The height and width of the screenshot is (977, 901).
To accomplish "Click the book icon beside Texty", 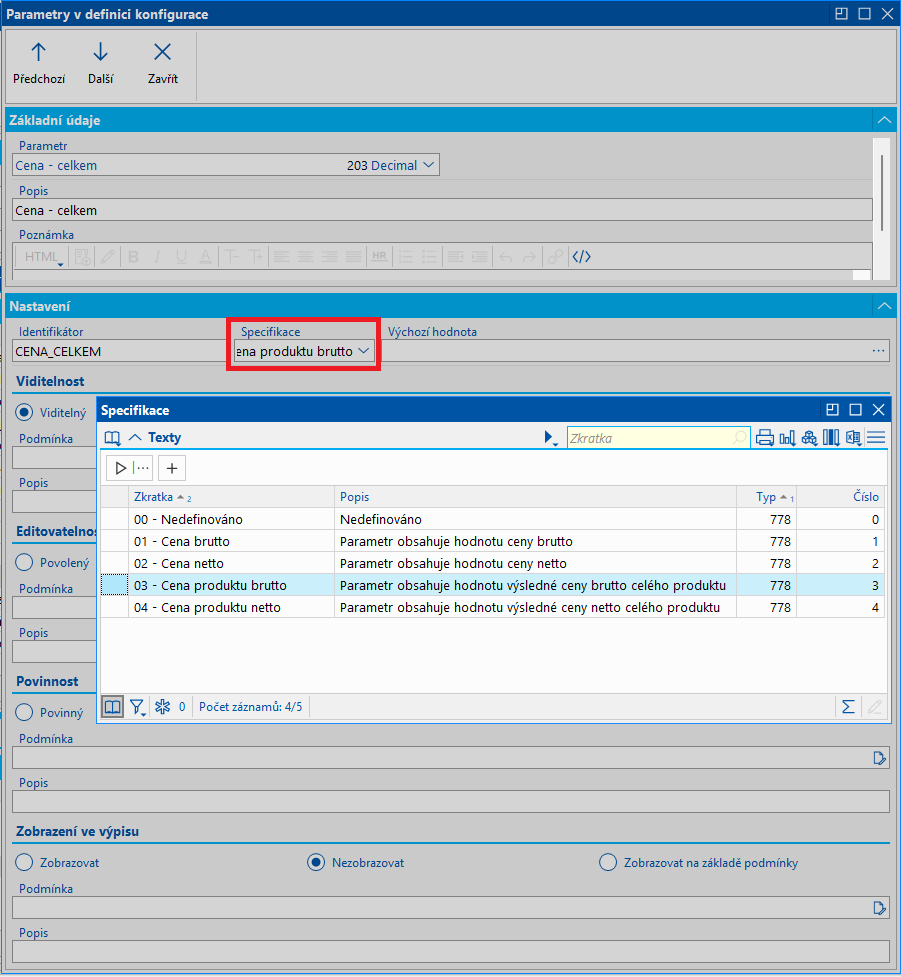I will 112,438.
